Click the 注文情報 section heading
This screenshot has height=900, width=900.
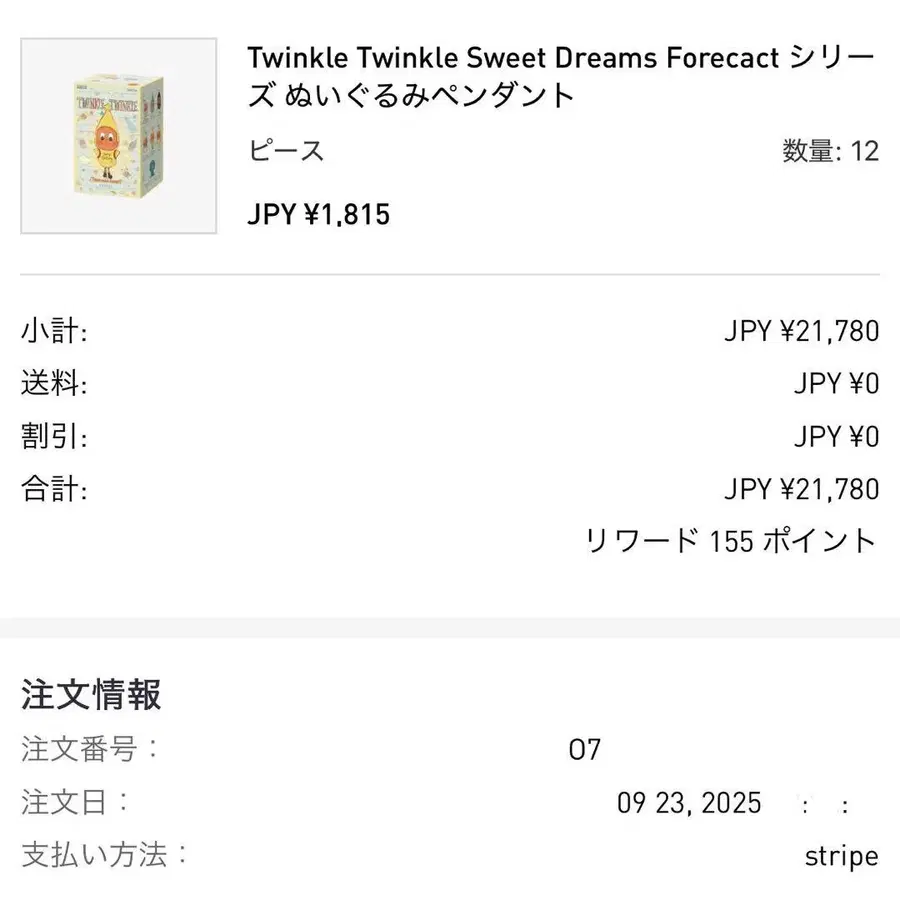91,694
